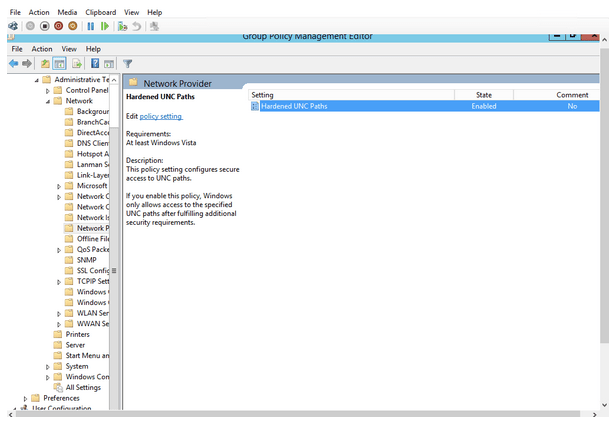Expand the System tree node
The width and height of the screenshot is (613, 421).
[48, 367]
